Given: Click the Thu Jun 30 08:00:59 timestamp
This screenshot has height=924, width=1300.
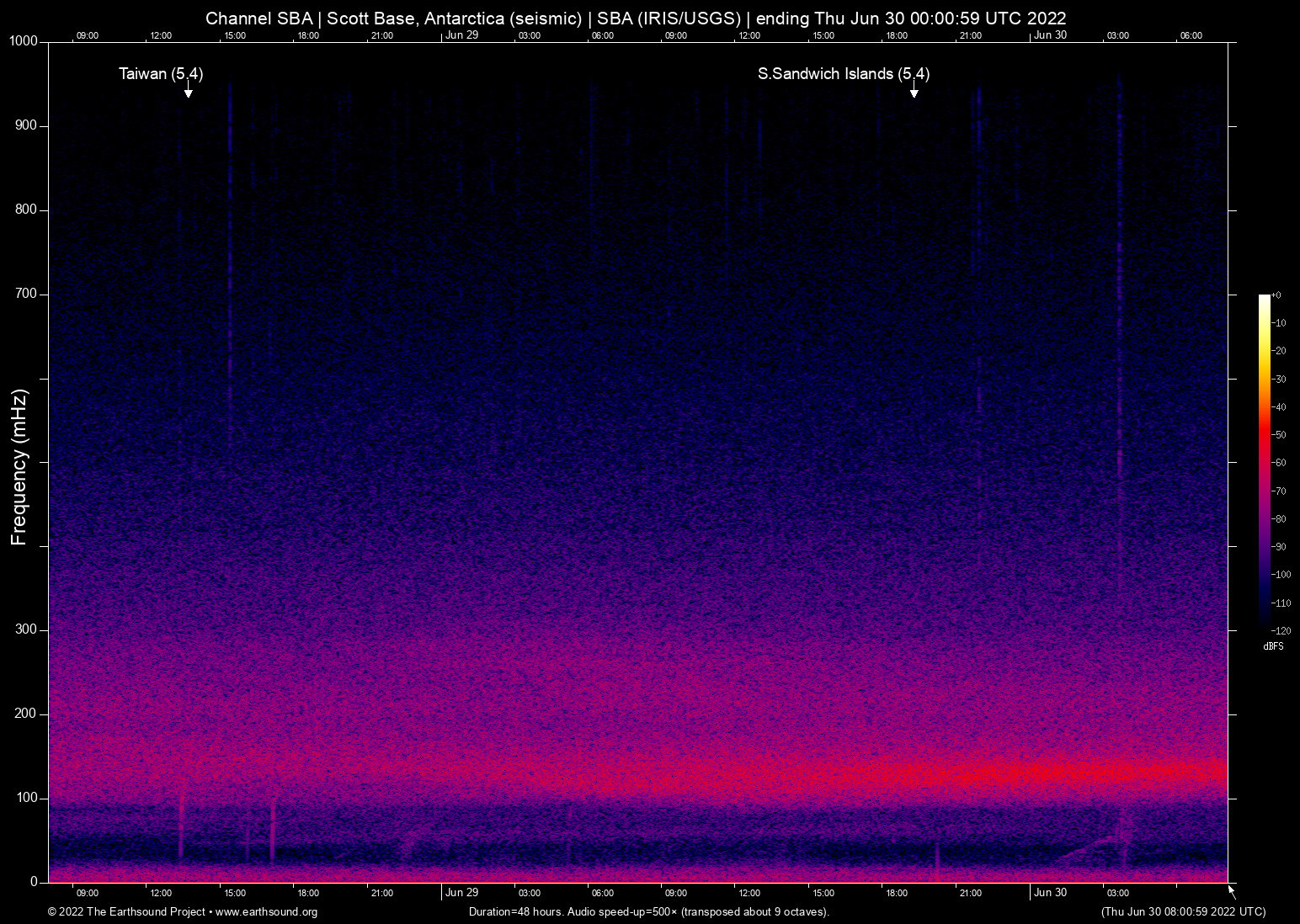Looking at the screenshot, I should pos(1183,912).
